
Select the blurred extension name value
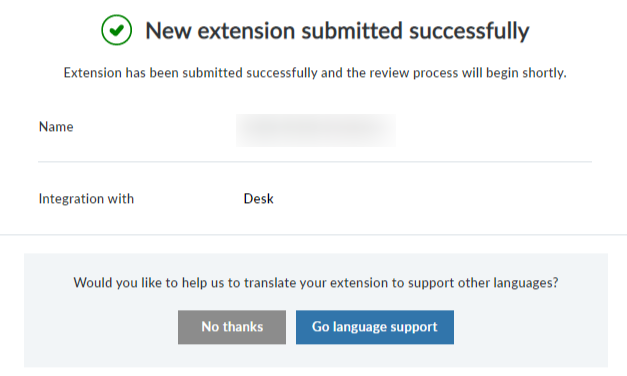pos(315,130)
